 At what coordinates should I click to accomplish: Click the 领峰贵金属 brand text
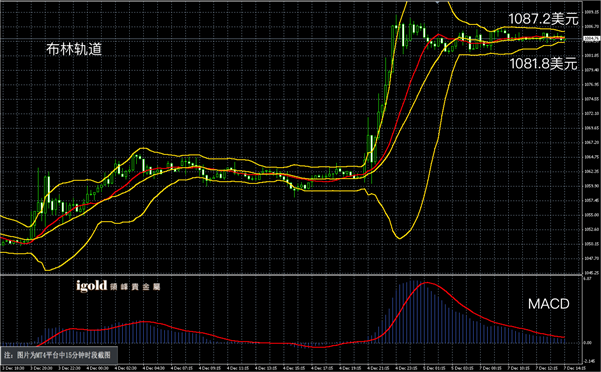(135, 287)
